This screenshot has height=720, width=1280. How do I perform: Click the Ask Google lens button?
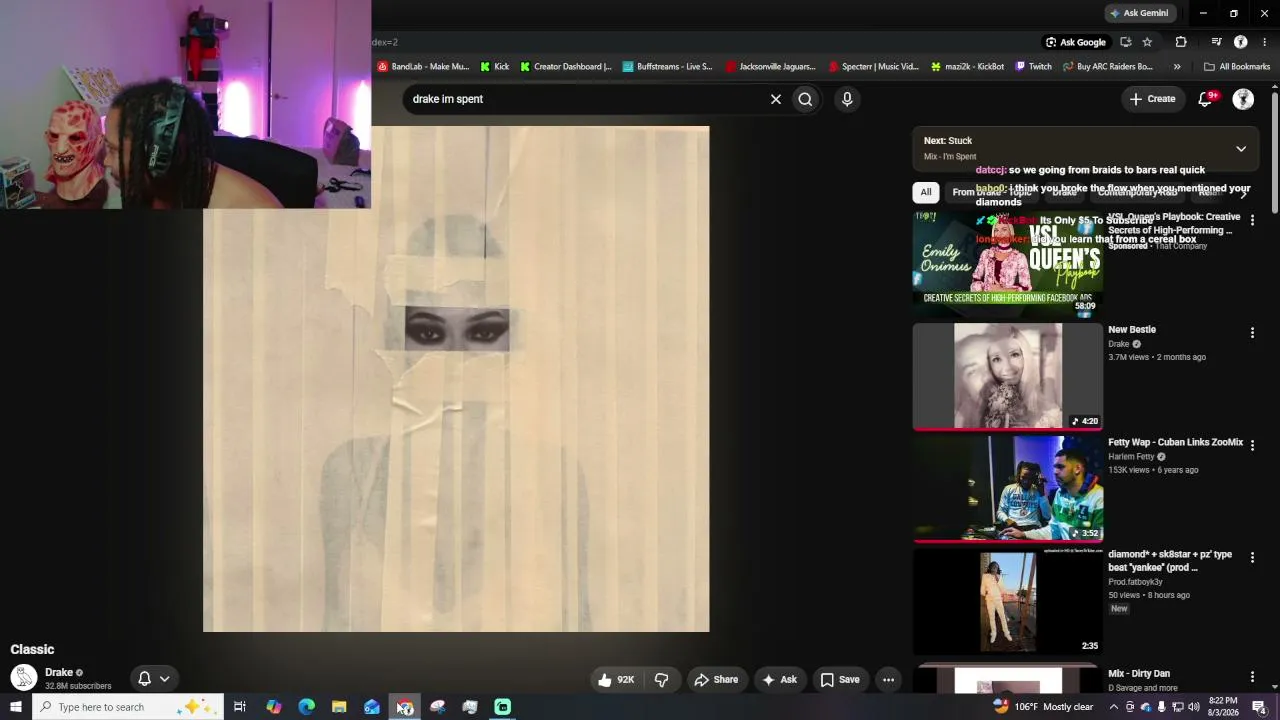pos(1075,42)
